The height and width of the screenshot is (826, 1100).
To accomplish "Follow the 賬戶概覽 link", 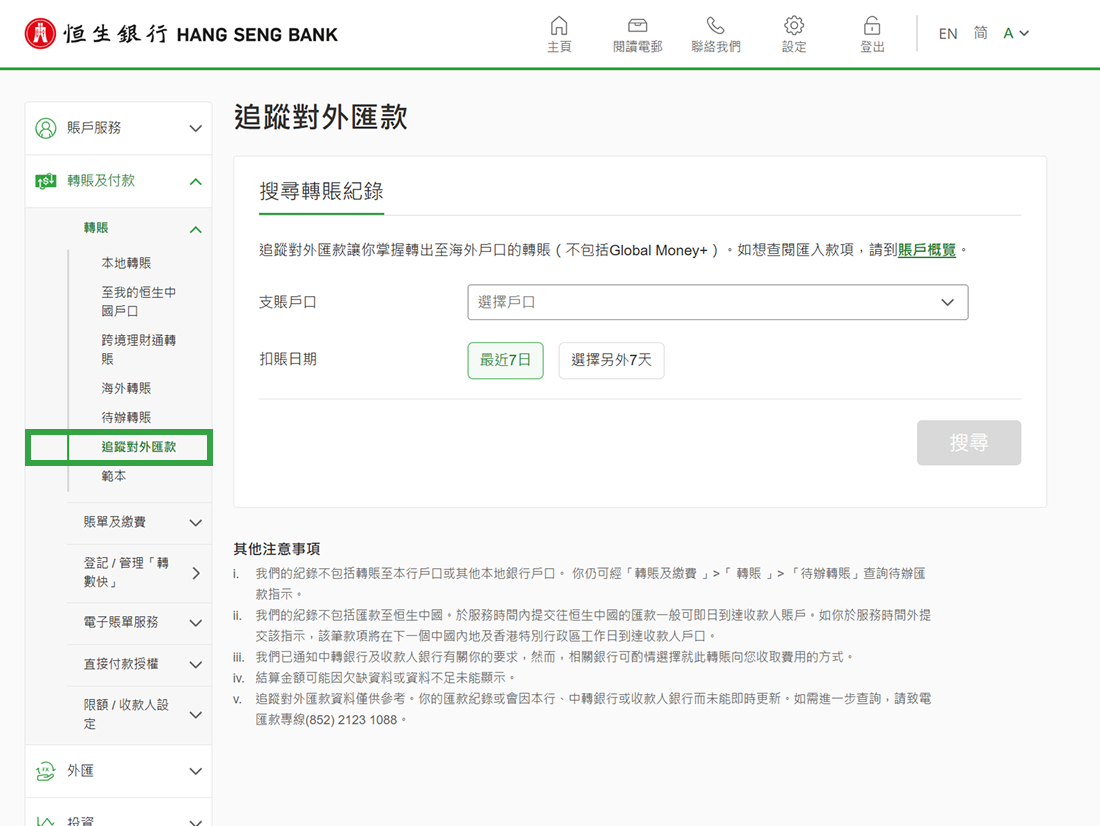I will pyautogui.click(x=927, y=250).
